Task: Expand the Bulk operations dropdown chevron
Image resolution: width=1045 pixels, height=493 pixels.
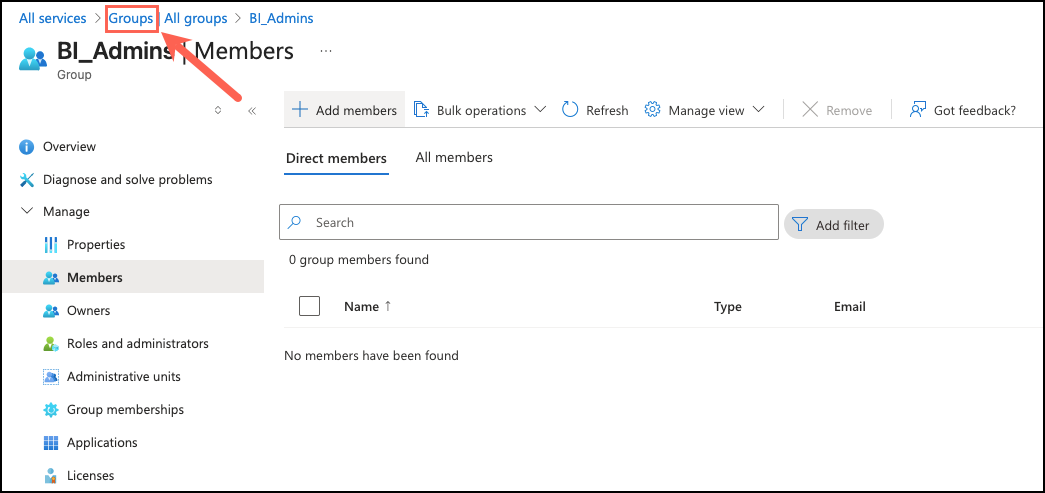Action: (540, 110)
